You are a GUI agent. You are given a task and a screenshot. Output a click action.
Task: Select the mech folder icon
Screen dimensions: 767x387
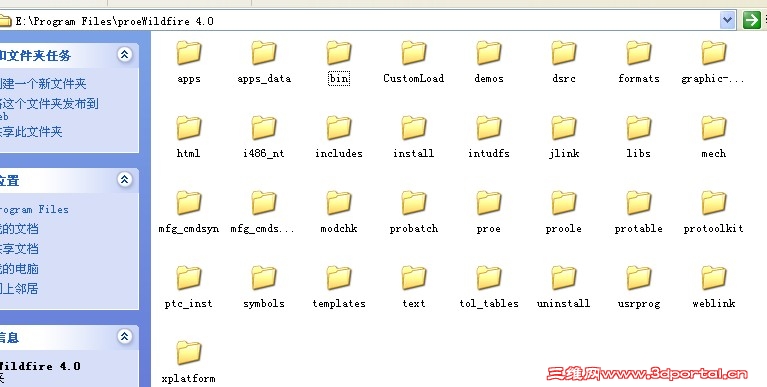(714, 128)
